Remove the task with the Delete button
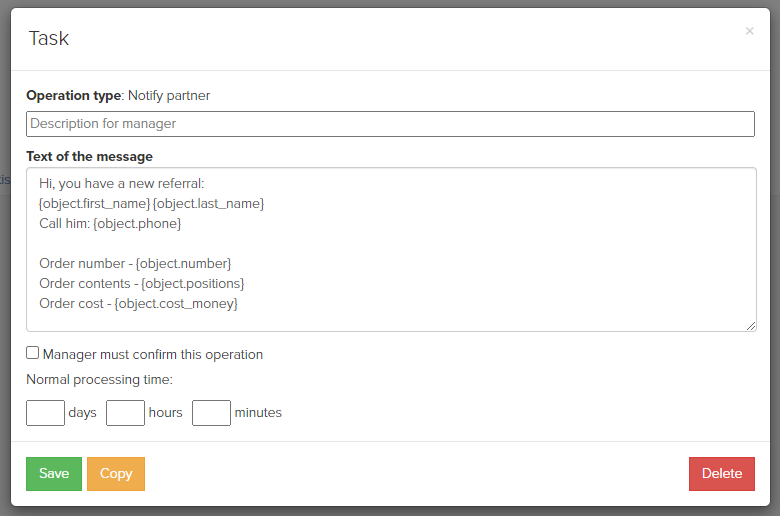 (x=722, y=474)
